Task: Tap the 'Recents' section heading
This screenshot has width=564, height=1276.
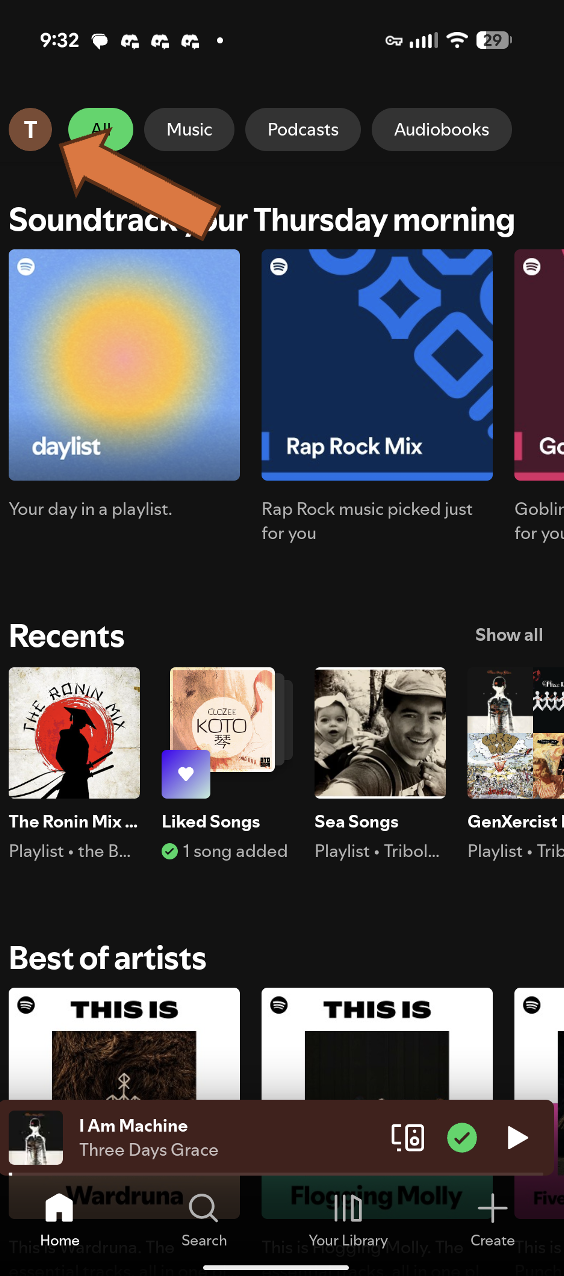Action: pyautogui.click(x=67, y=636)
